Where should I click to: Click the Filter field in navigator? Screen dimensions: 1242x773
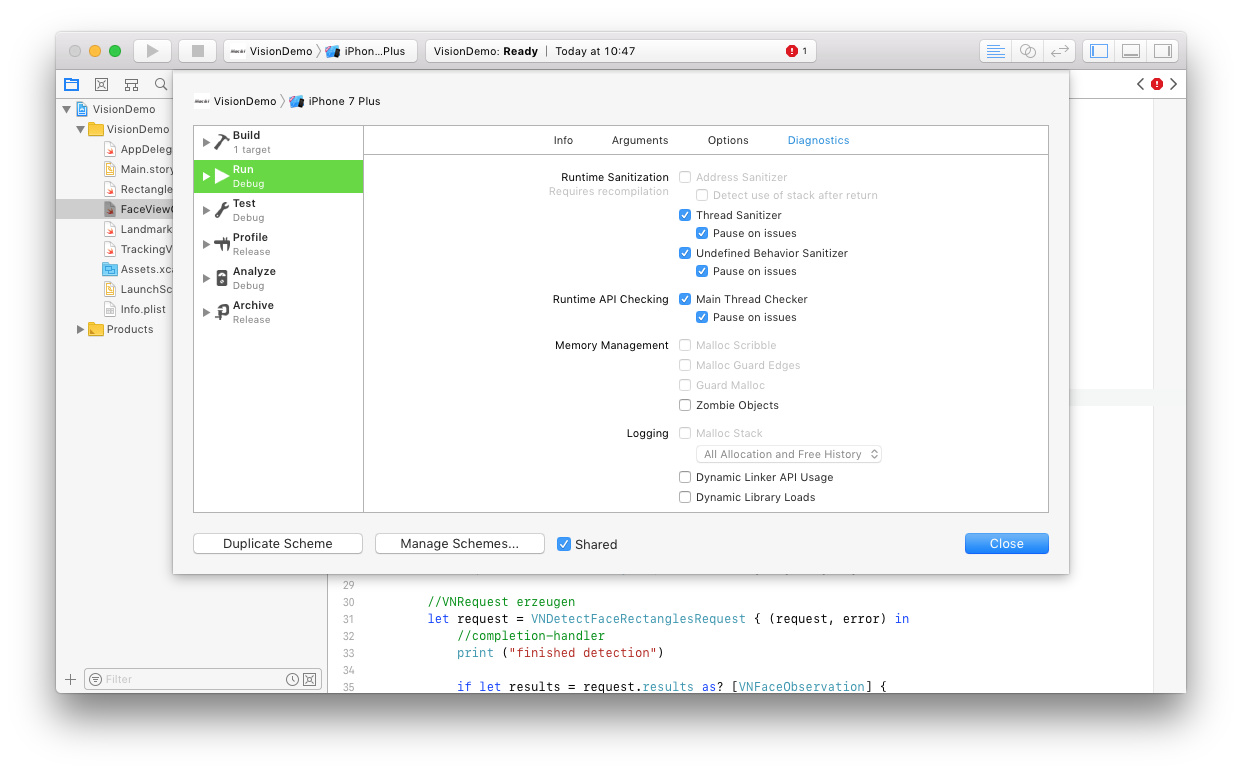tap(190, 679)
